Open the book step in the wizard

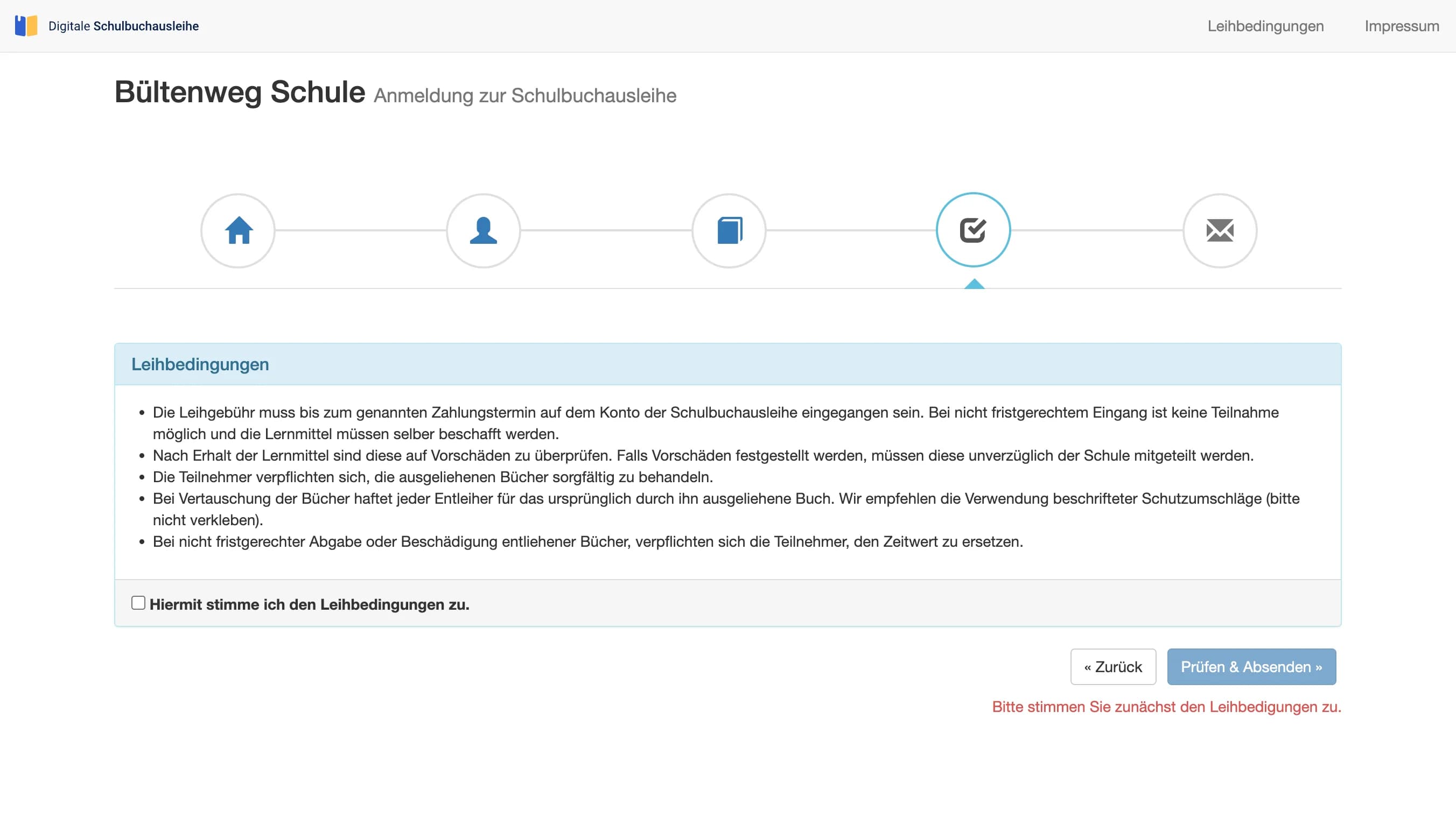729,230
